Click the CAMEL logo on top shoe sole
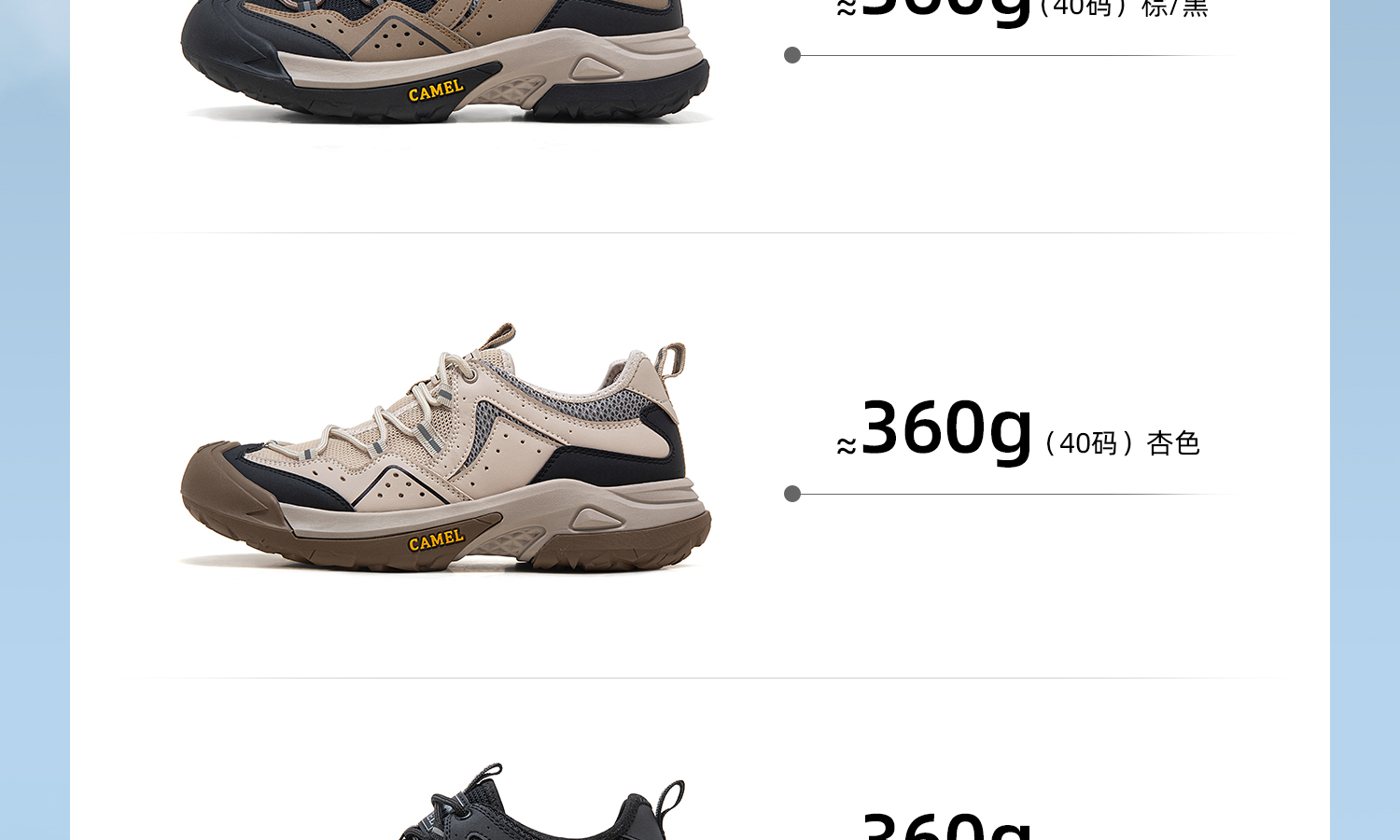The width and height of the screenshot is (1400, 840). pyautogui.click(x=436, y=91)
